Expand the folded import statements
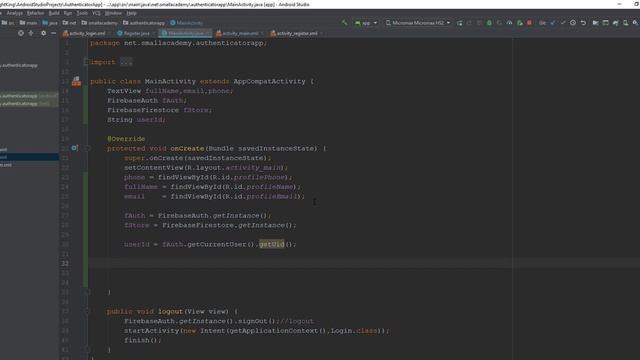This screenshot has width=640, height=360. (86, 62)
